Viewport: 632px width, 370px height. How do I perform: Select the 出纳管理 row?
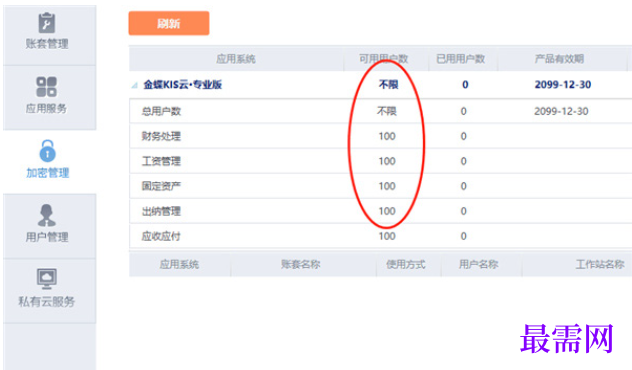[380, 211]
